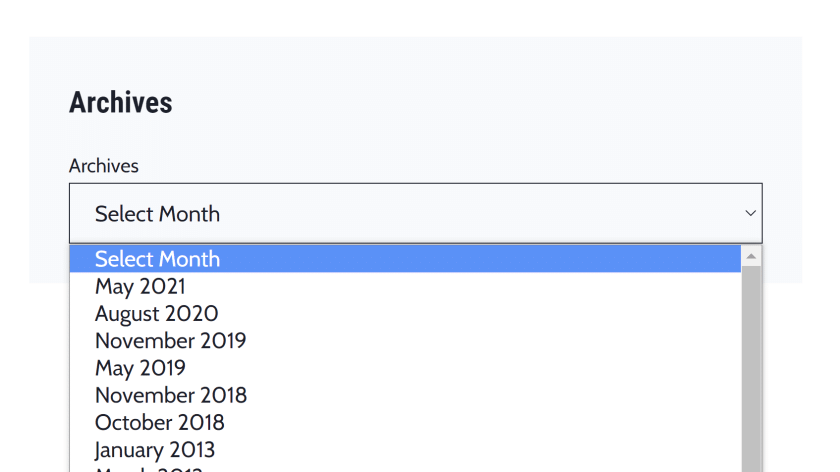The image size is (840, 472).
Task: Click the dropdown list scrollbar thumb
Action: [751, 370]
